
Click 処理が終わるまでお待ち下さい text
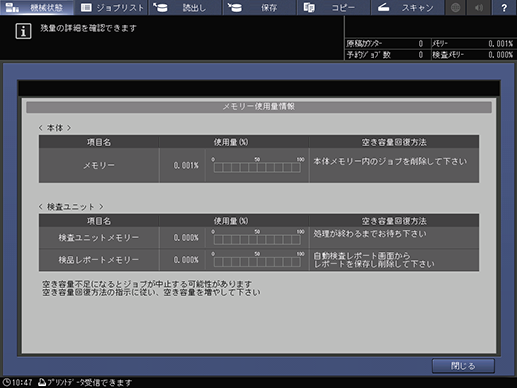(370, 234)
